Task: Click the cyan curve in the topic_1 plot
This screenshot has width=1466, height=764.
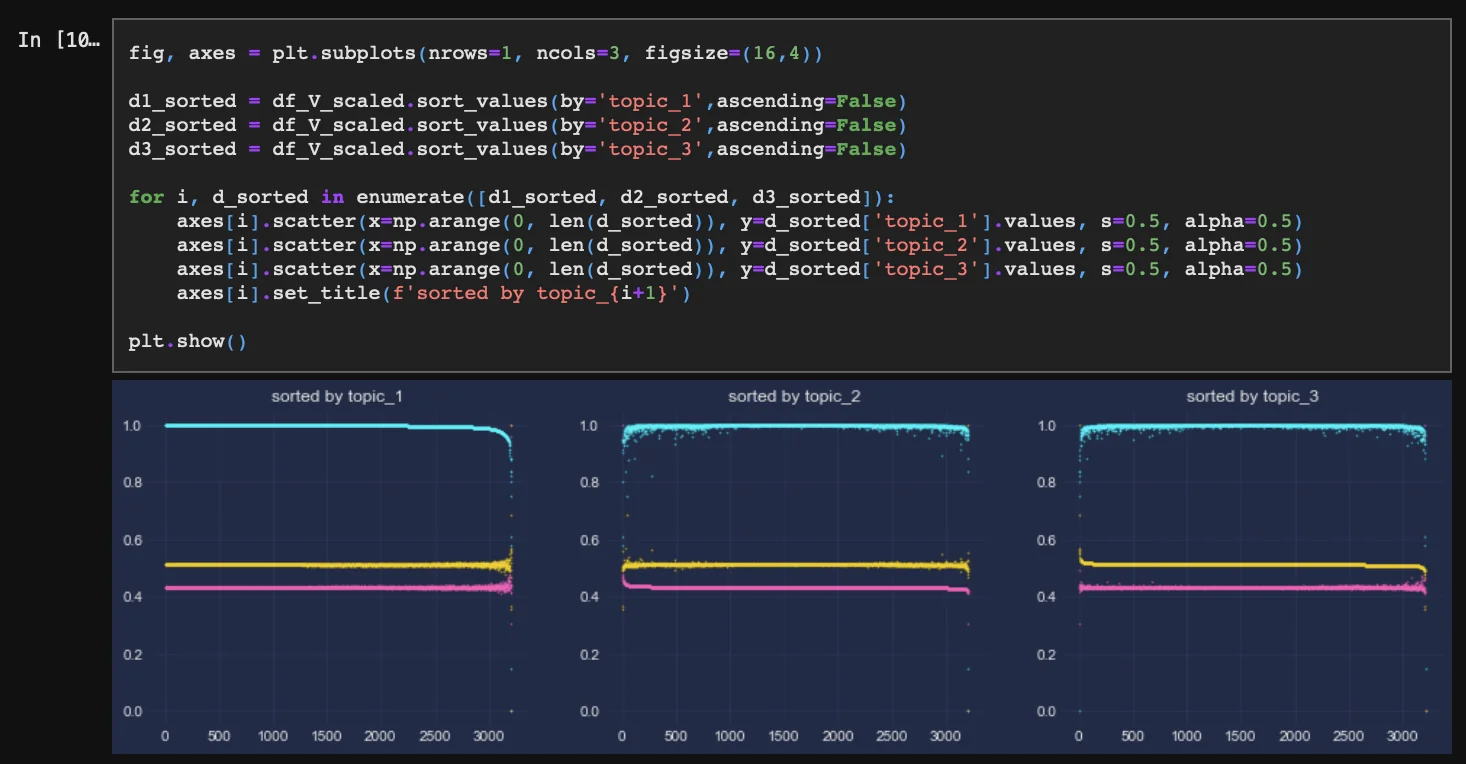Action: (x=300, y=426)
